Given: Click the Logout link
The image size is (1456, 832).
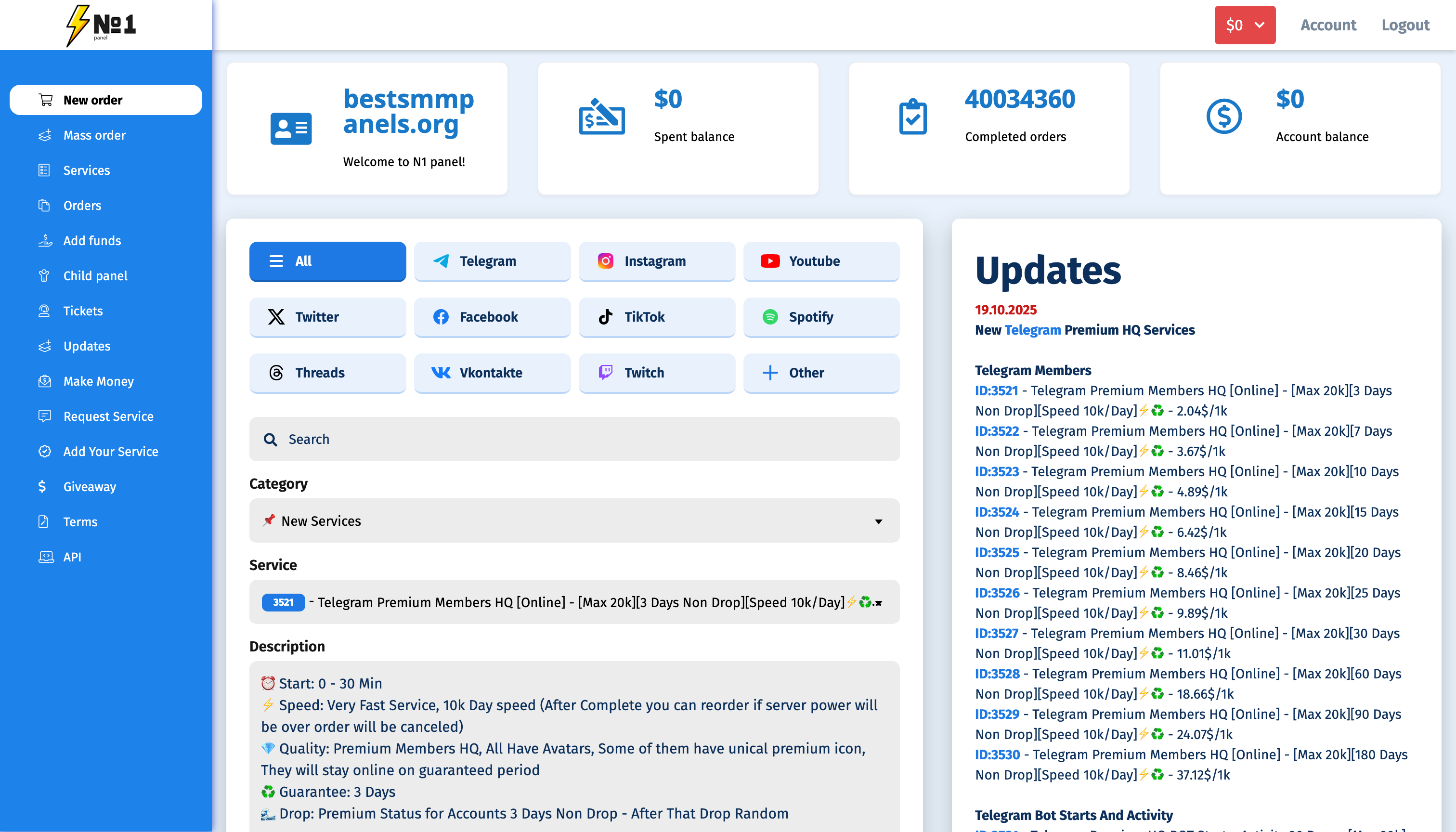Looking at the screenshot, I should click(x=1405, y=25).
